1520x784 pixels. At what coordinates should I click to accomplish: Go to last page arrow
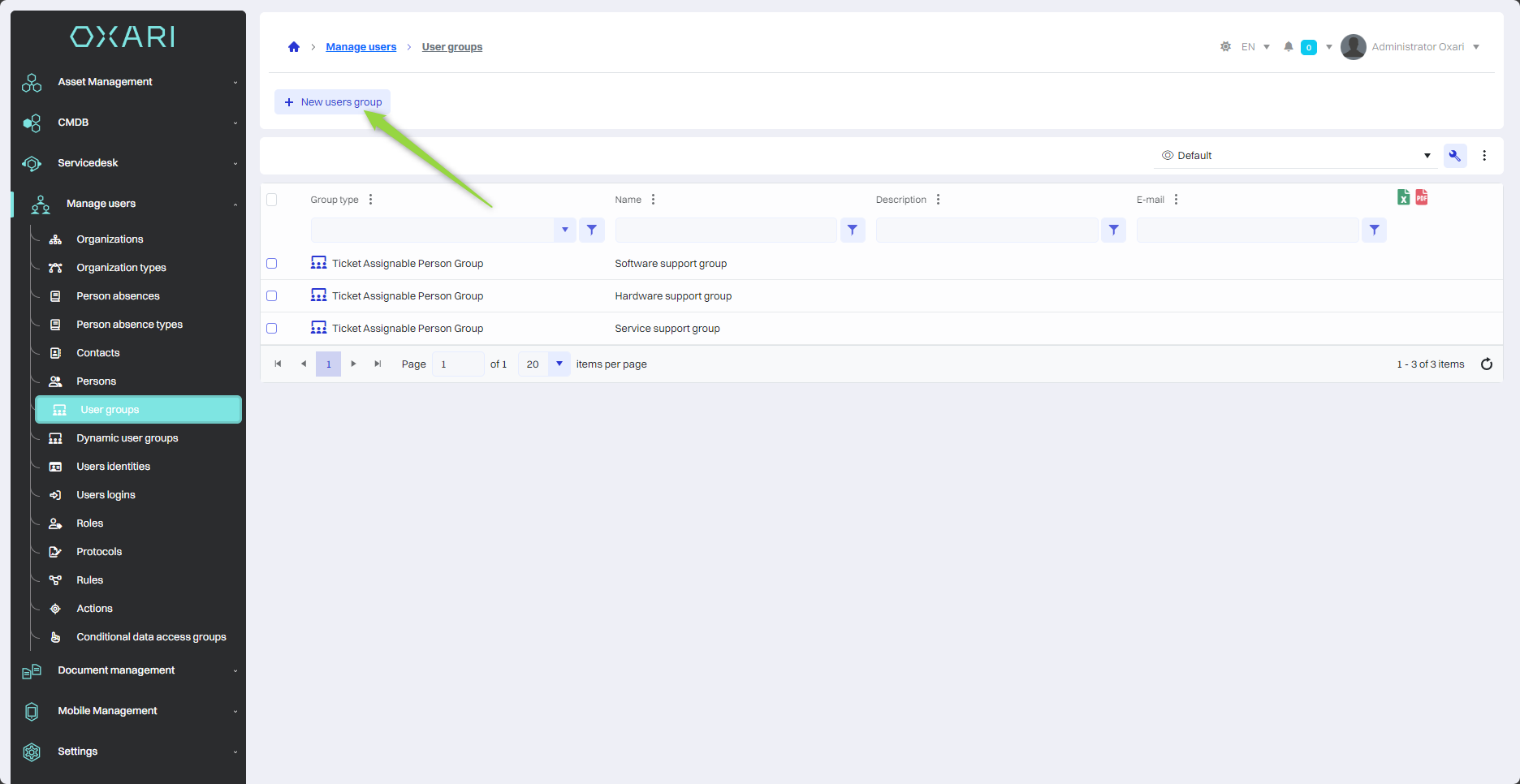[378, 364]
